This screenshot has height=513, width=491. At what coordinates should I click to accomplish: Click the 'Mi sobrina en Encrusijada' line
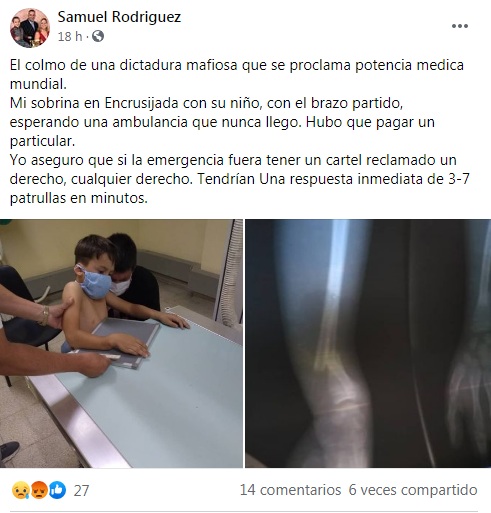coord(206,103)
